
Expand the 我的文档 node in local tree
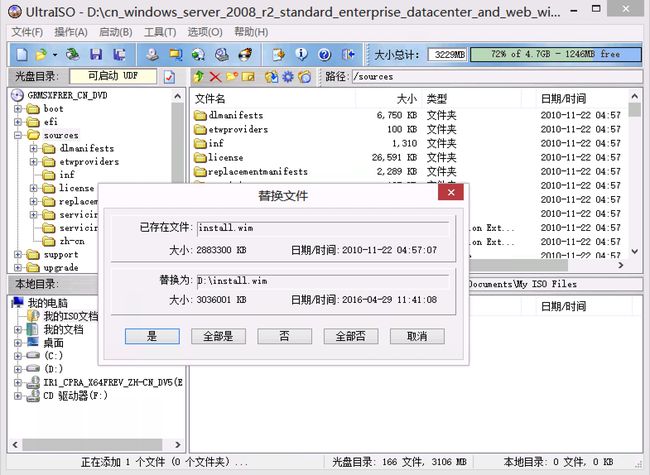[x=18, y=330]
